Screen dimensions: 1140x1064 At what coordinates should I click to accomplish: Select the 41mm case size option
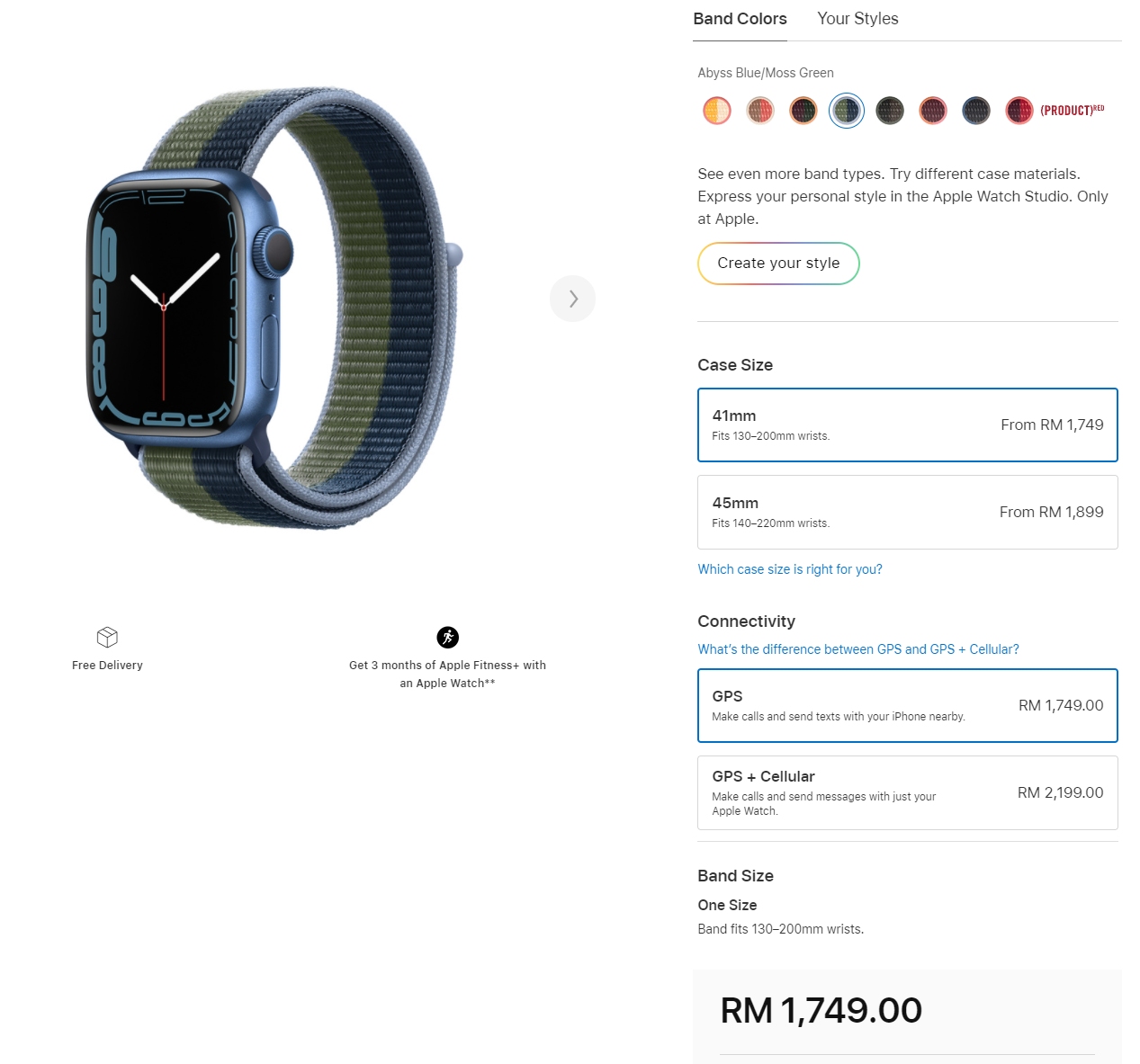click(x=908, y=425)
